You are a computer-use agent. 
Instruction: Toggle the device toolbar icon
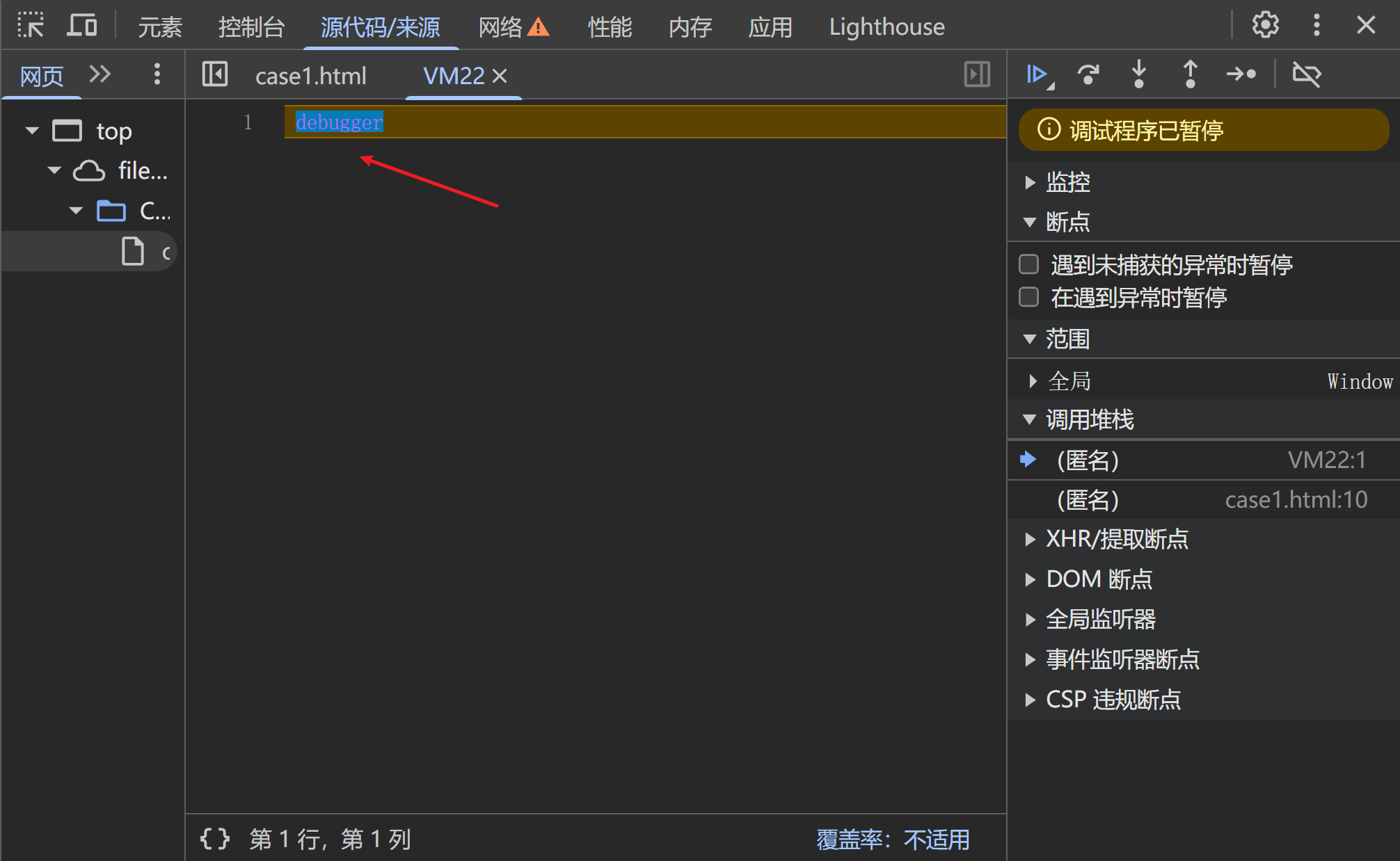[81, 26]
